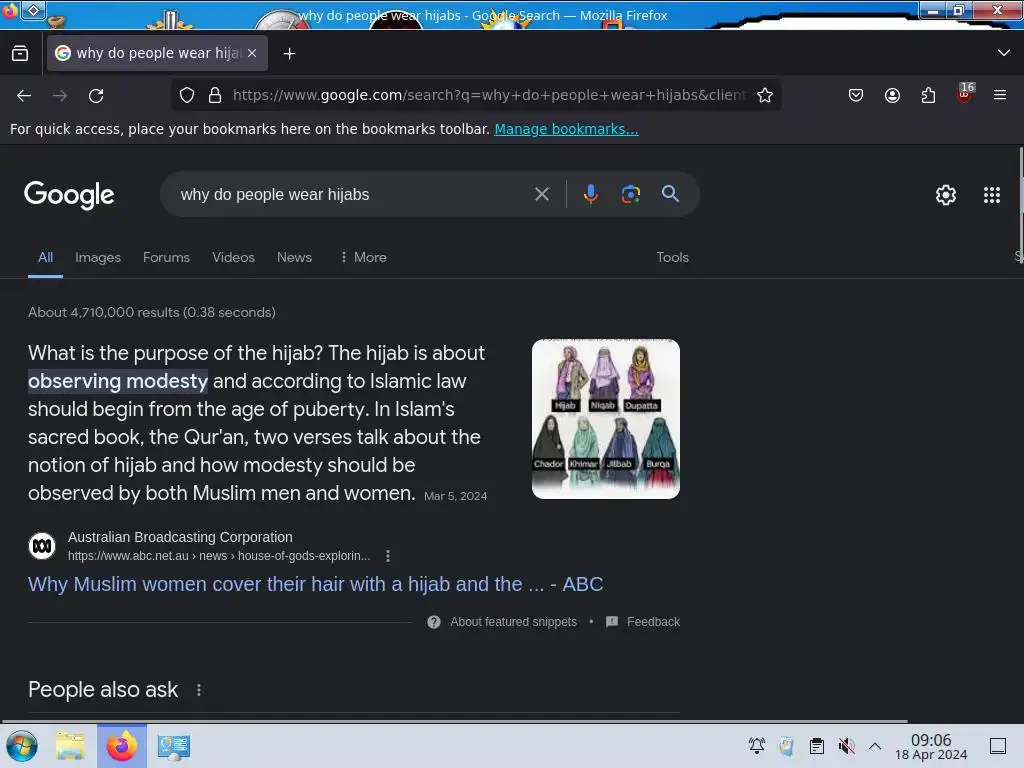Open Firefox account icon
The width and height of the screenshot is (1024, 768).
tap(892, 95)
